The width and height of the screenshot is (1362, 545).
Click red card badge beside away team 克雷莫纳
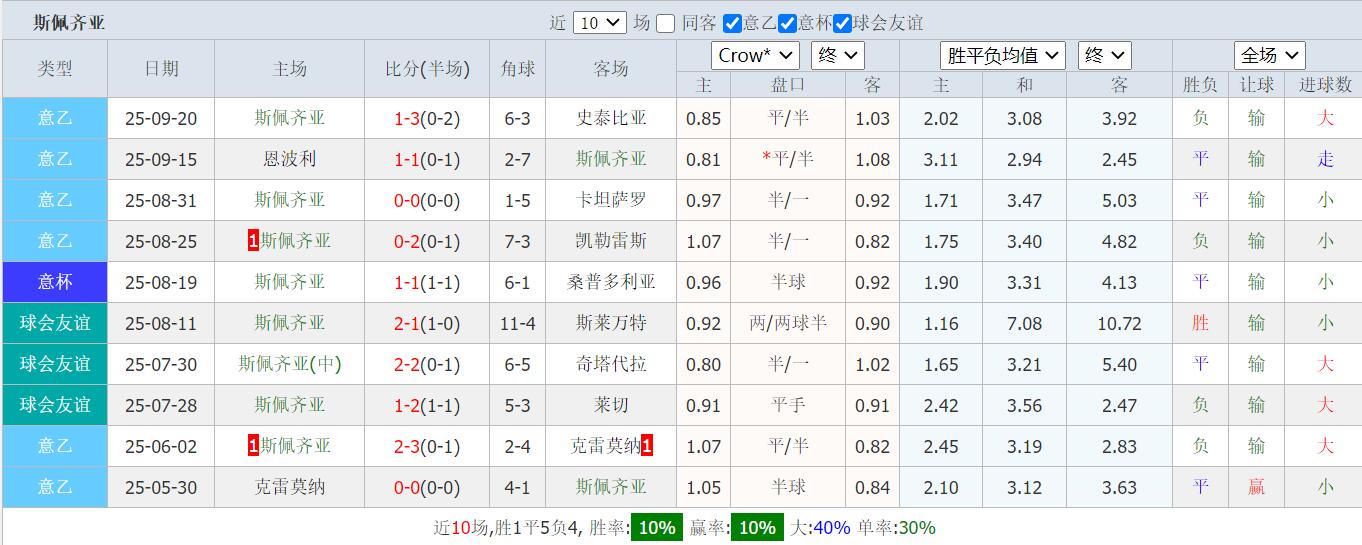[x=647, y=446]
